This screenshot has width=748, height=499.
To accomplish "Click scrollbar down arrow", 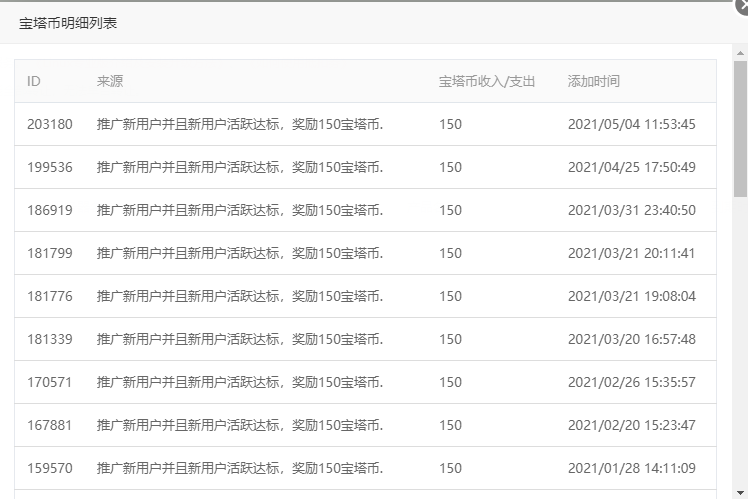I will click(740, 492).
